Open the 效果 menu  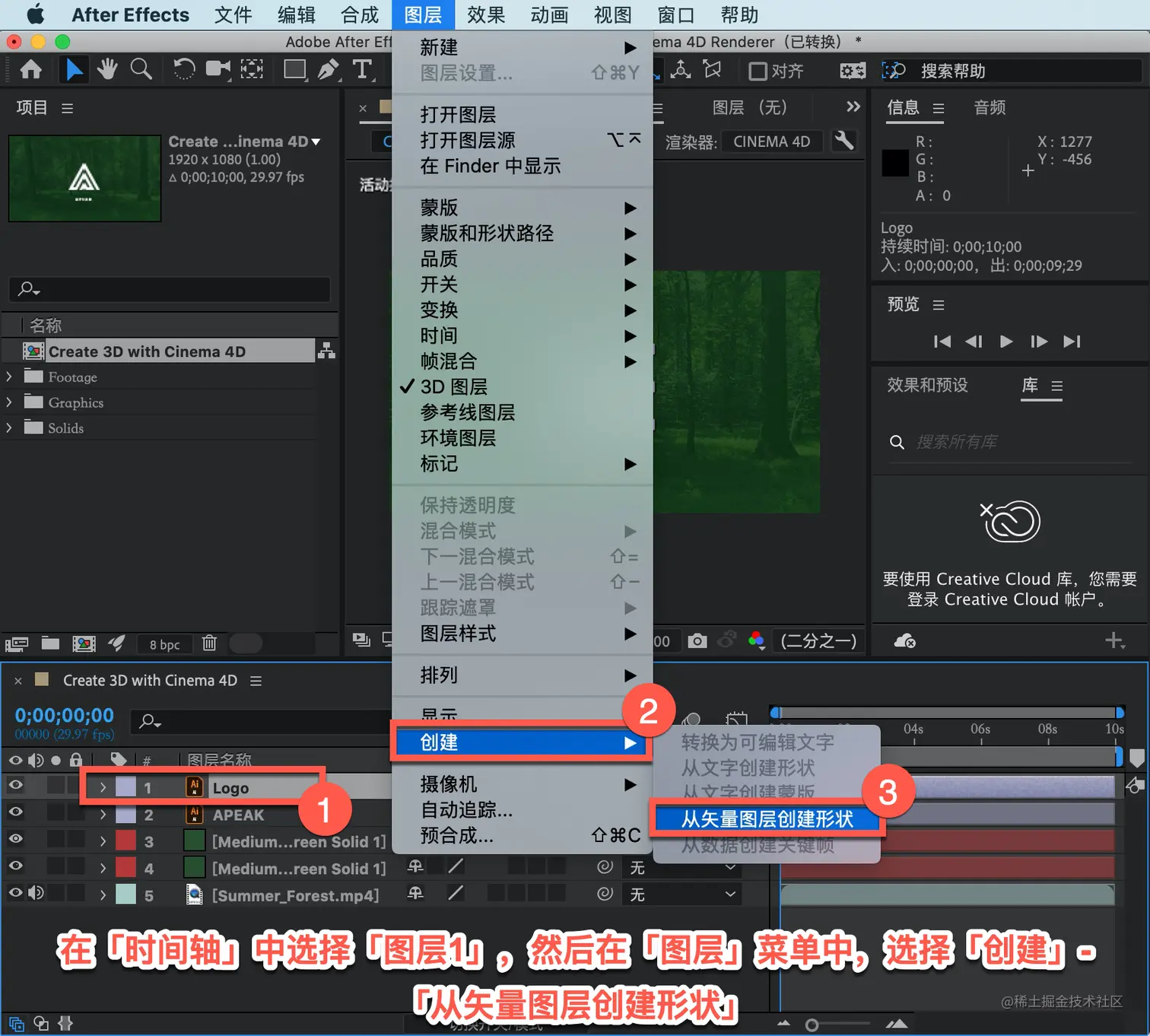(486, 15)
